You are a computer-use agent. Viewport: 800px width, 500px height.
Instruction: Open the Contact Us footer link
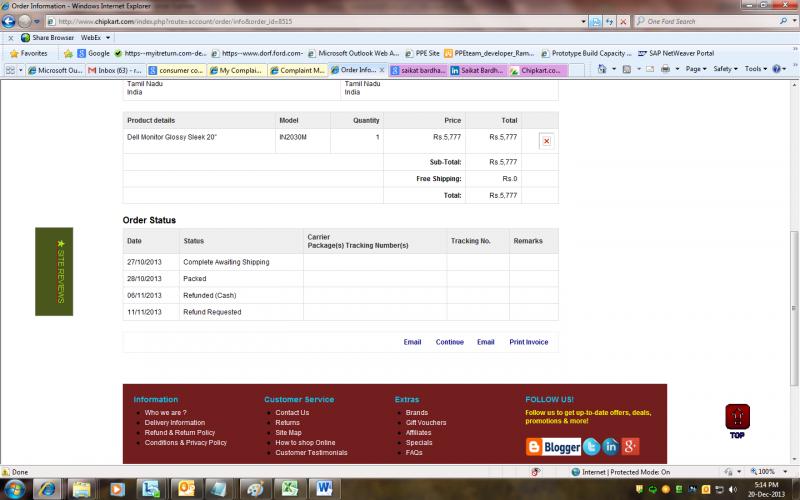[292, 413]
